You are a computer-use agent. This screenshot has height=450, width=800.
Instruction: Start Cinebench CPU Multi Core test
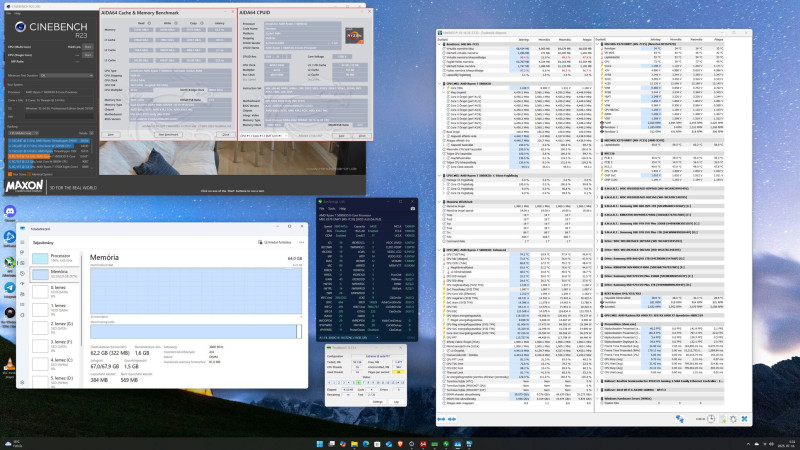click(x=88, y=47)
